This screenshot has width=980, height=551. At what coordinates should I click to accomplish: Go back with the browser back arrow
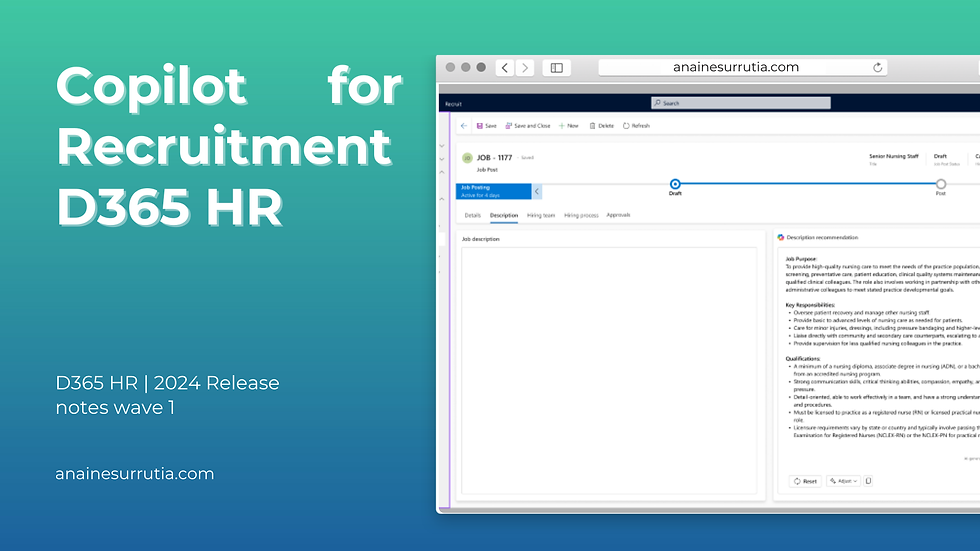pos(505,67)
